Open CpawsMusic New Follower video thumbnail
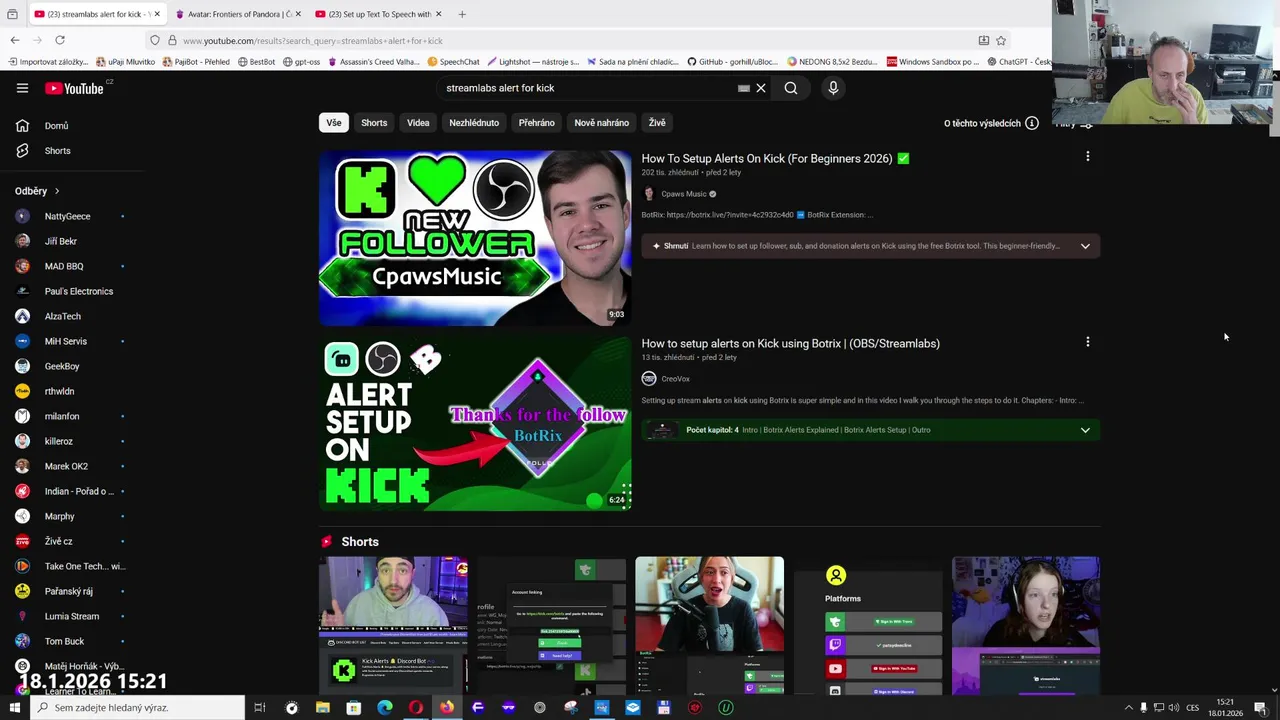Screen dimensions: 1280x720 pos(475,238)
